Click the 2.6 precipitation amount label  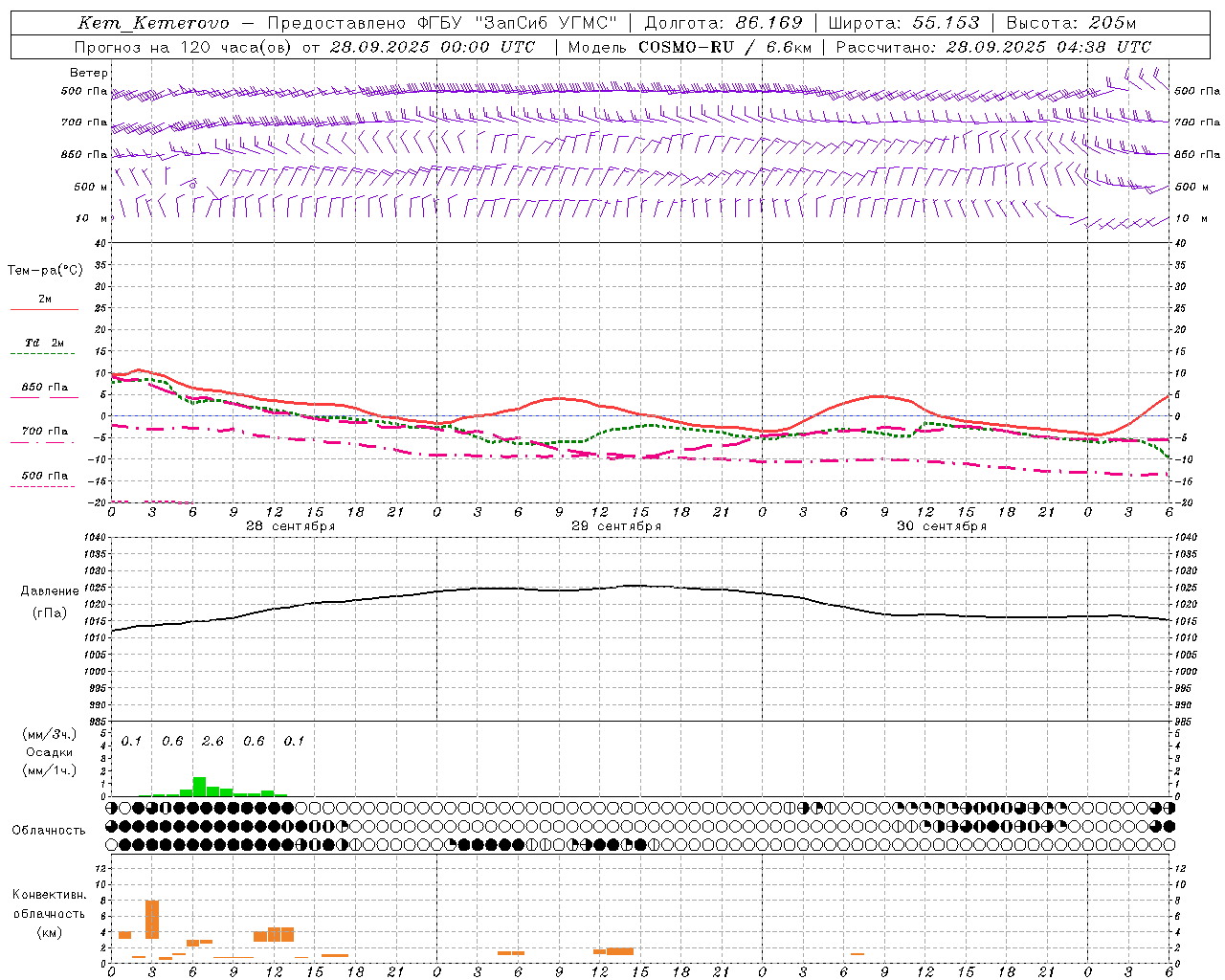pos(212,742)
